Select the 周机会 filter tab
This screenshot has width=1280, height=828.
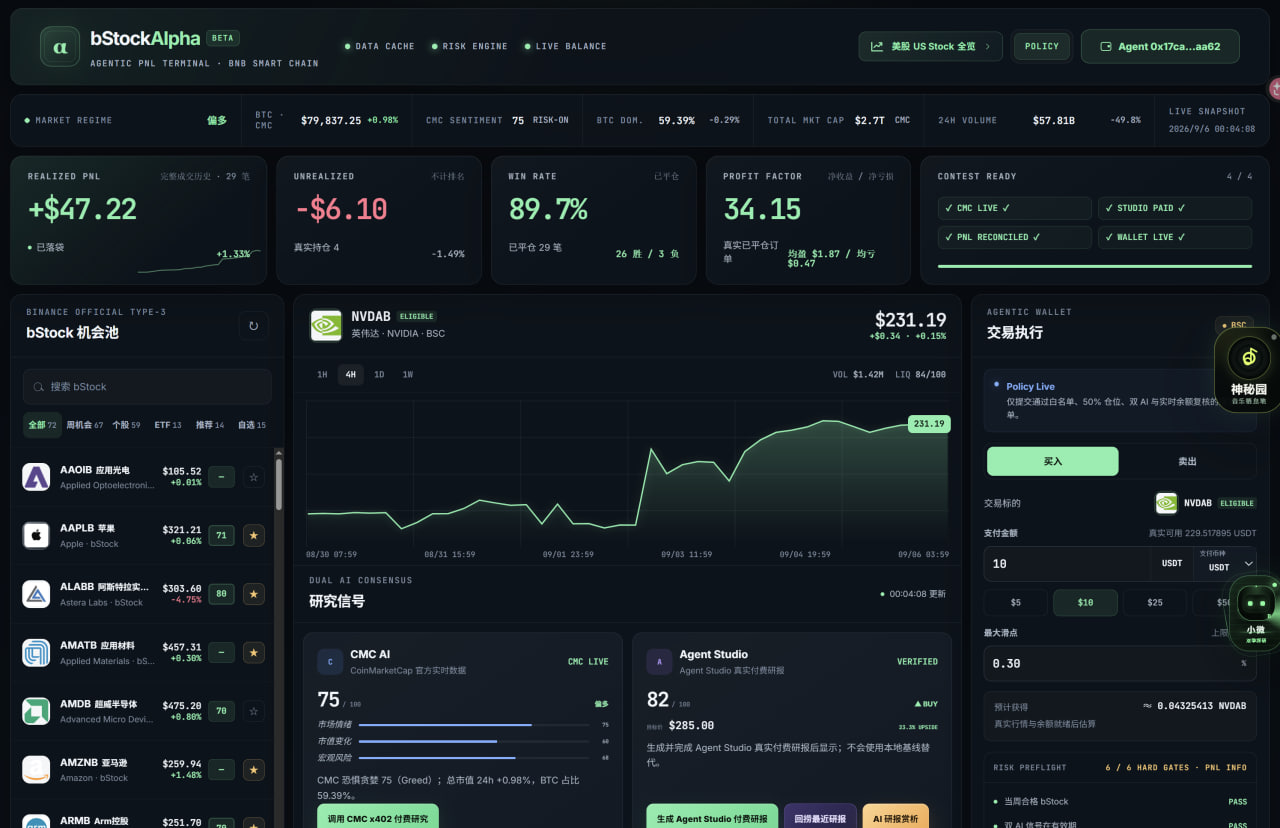click(85, 425)
